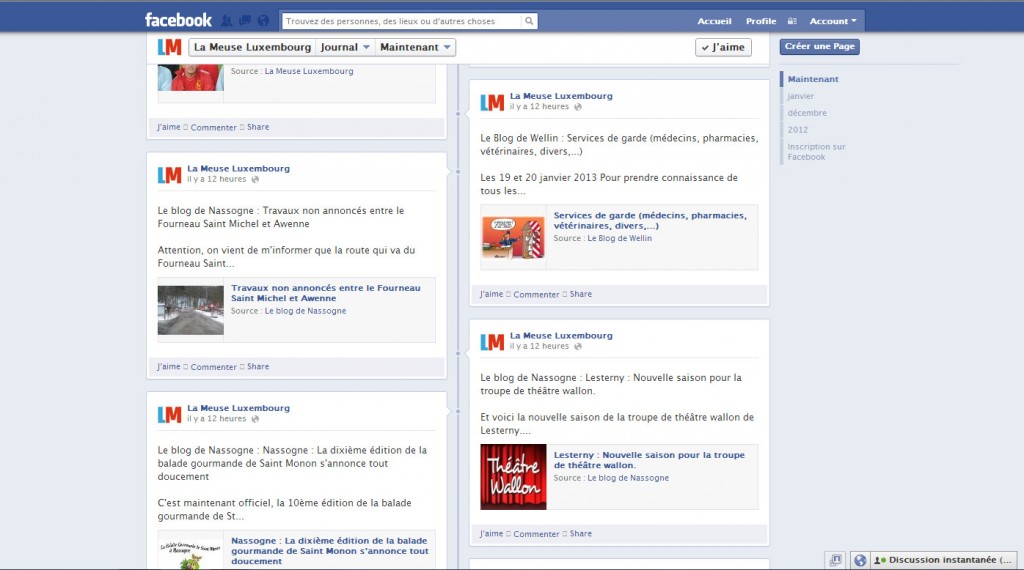Click the LM page logo in header
The width and height of the screenshot is (1024, 570).
(x=169, y=47)
